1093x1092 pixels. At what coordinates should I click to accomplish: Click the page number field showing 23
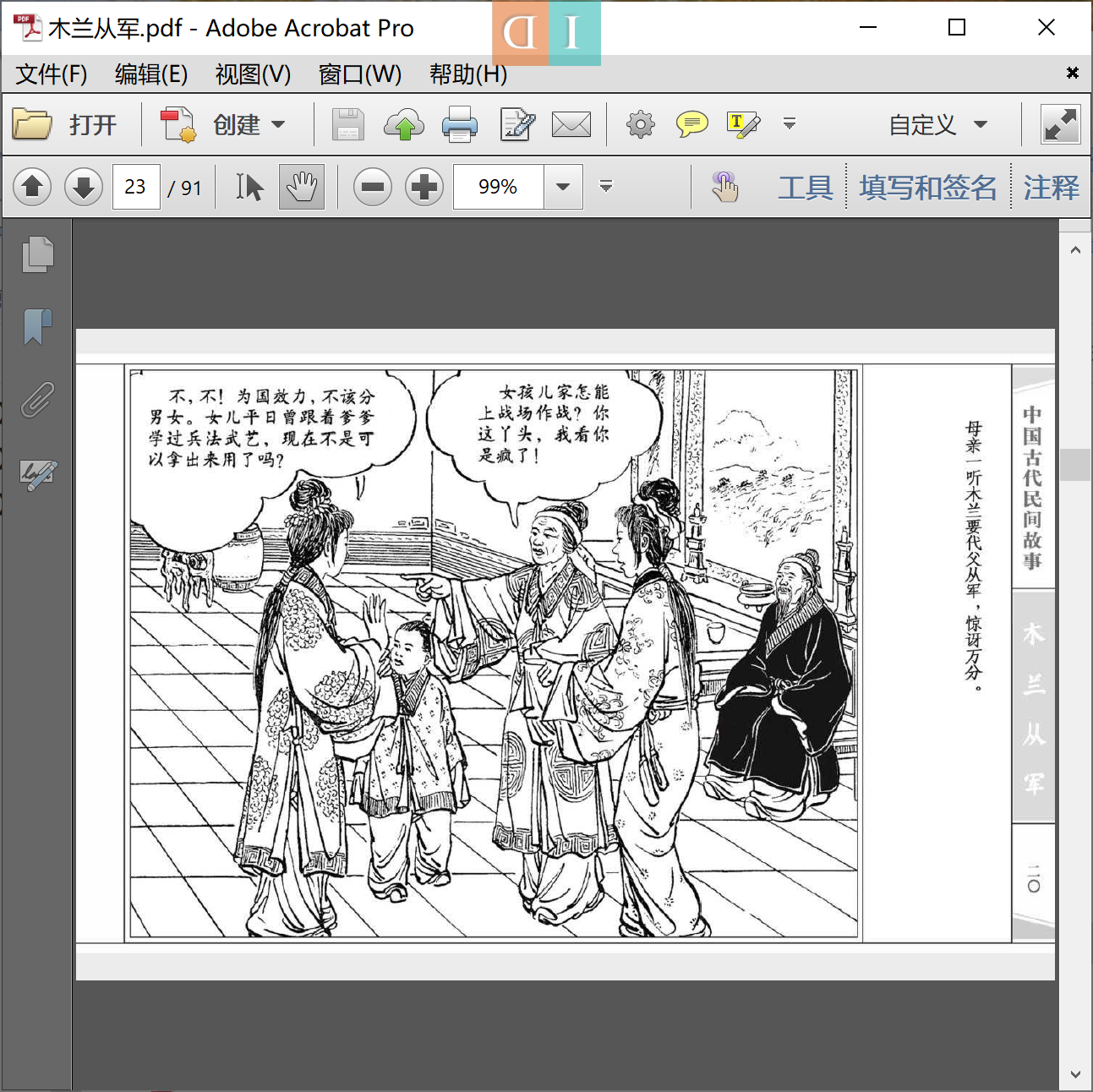(x=136, y=187)
